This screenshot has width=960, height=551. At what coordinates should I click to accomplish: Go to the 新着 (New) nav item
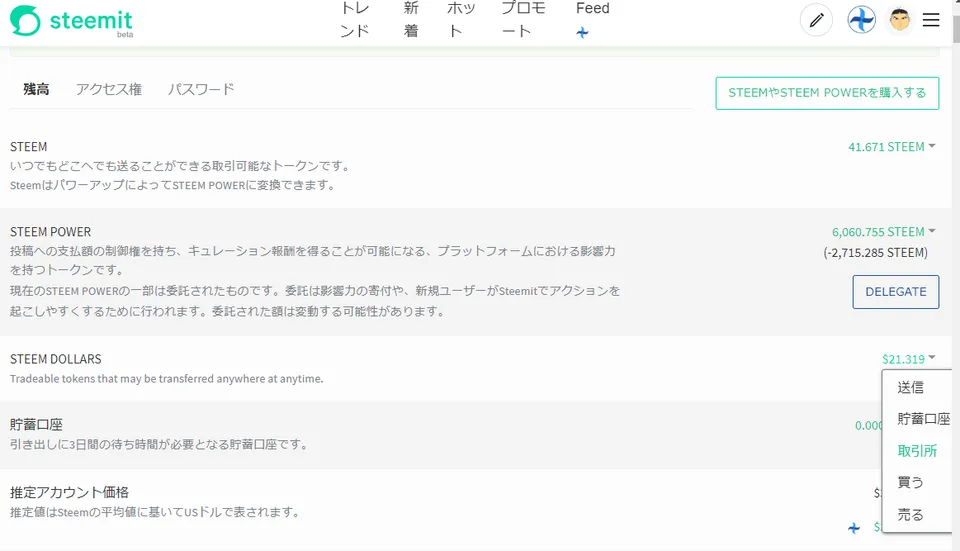pos(411,20)
